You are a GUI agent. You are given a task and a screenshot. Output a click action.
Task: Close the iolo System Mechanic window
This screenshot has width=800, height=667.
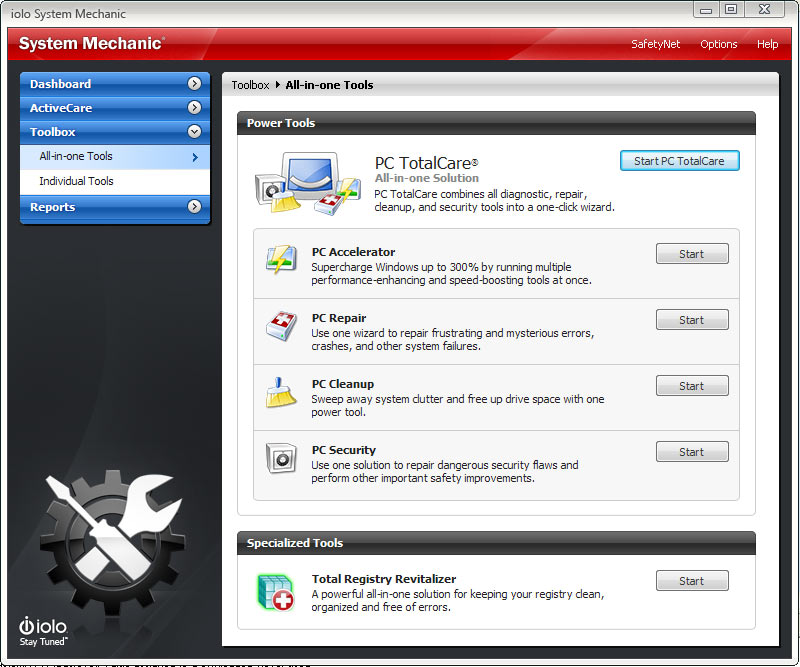tap(764, 10)
